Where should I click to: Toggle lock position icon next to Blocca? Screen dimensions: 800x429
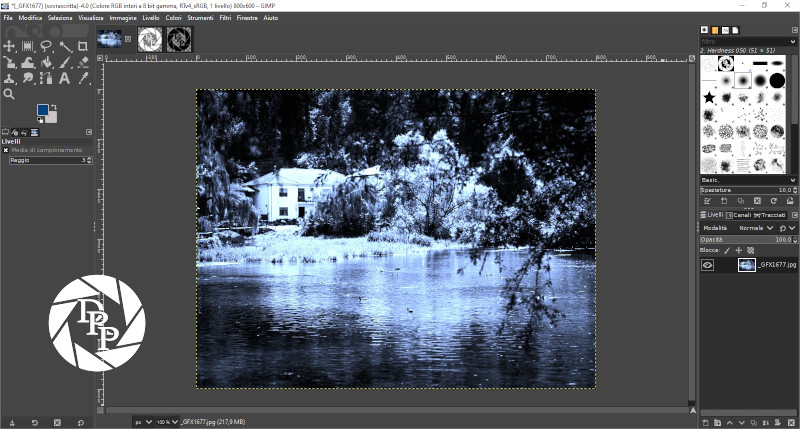pos(738,250)
